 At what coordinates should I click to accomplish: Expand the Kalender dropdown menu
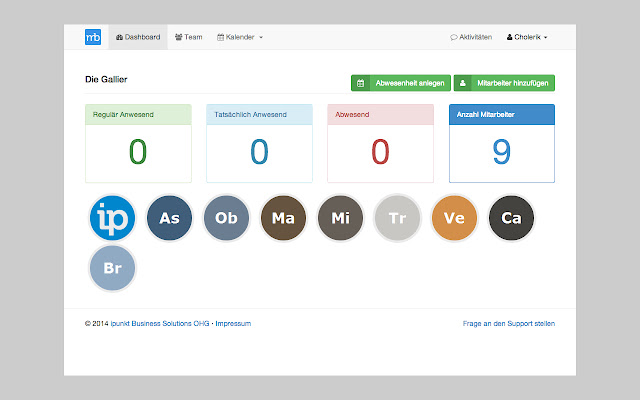[240, 37]
